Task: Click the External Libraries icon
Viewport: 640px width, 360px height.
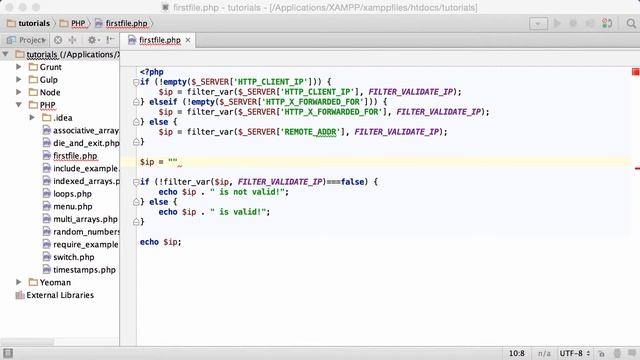Action: [20, 295]
